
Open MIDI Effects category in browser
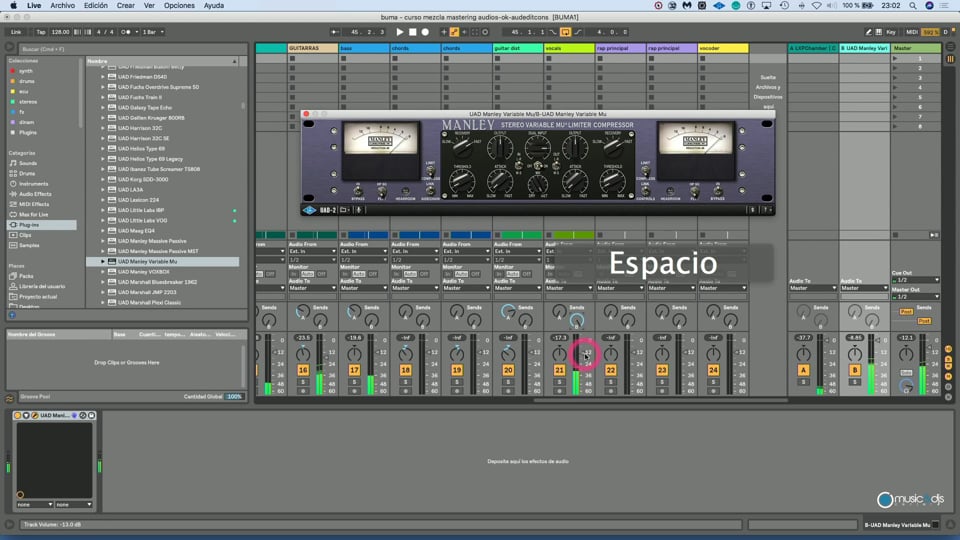click(x=34, y=204)
